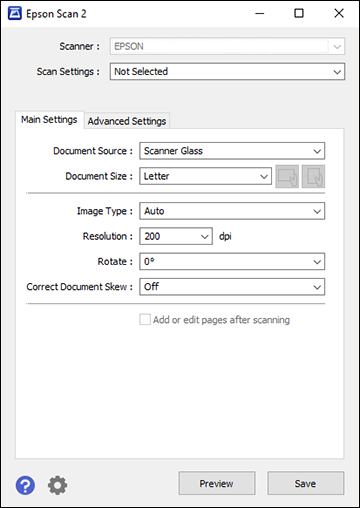The height and width of the screenshot is (508, 360).
Task: Click the Save button
Action: click(x=305, y=483)
